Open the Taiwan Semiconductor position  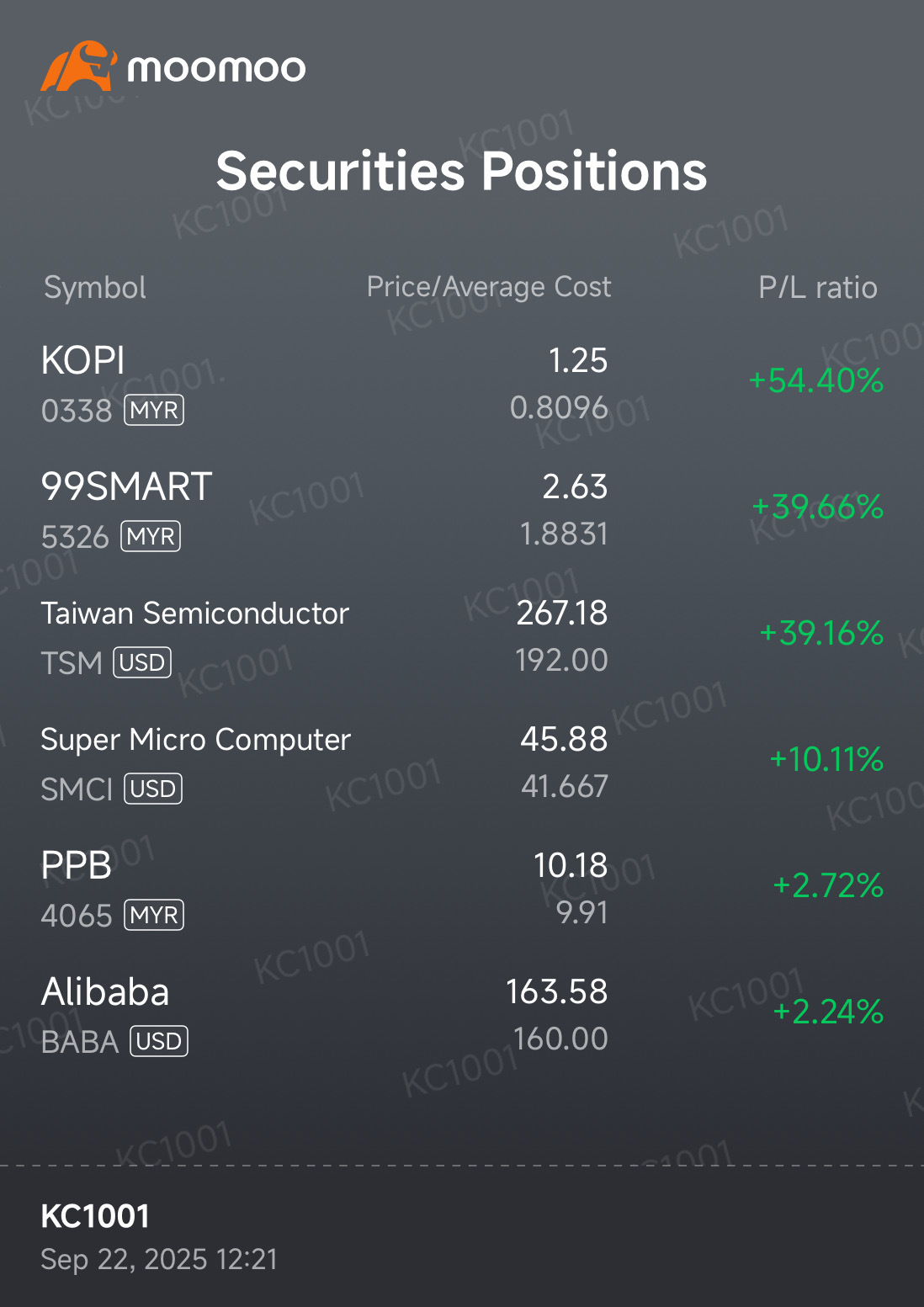[x=194, y=614]
